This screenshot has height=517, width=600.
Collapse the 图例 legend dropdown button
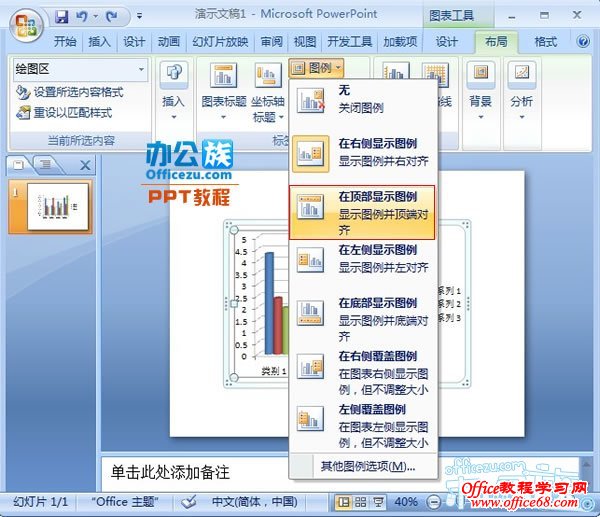pos(317,68)
